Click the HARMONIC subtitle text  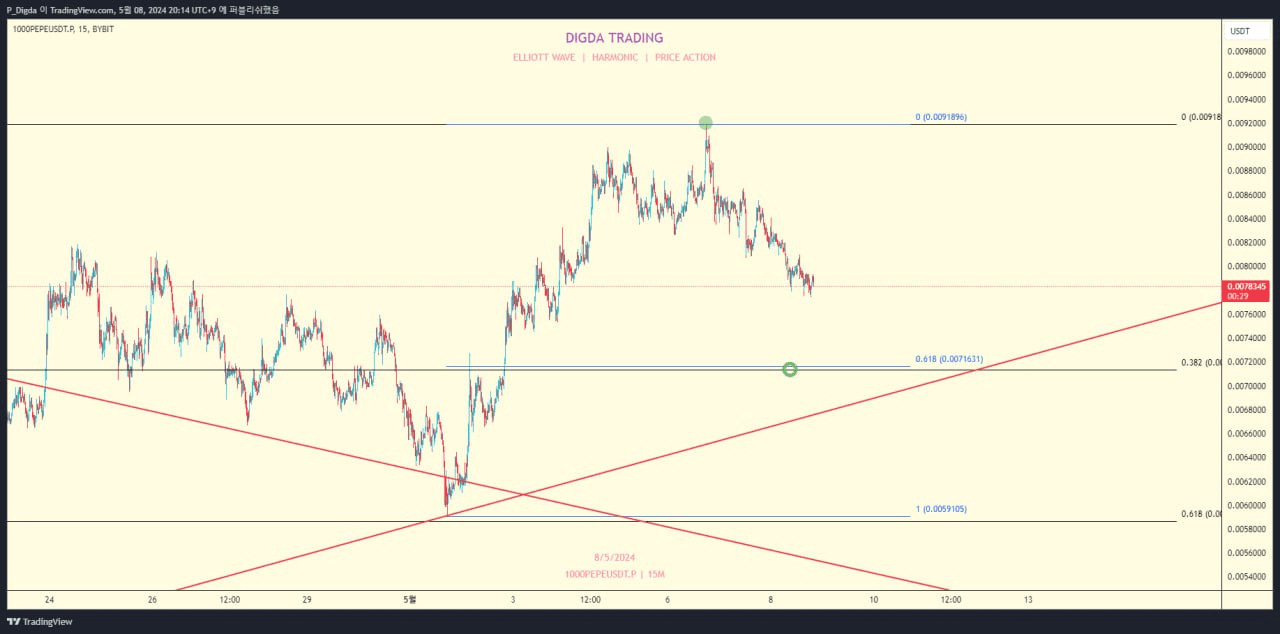coord(615,58)
